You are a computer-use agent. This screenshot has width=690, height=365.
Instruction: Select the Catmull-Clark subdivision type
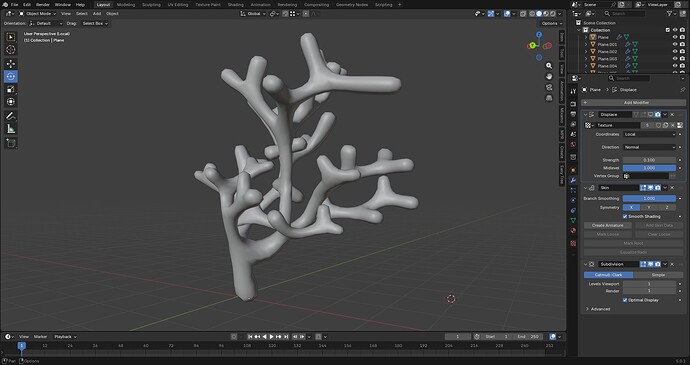[x=608, y=275]
